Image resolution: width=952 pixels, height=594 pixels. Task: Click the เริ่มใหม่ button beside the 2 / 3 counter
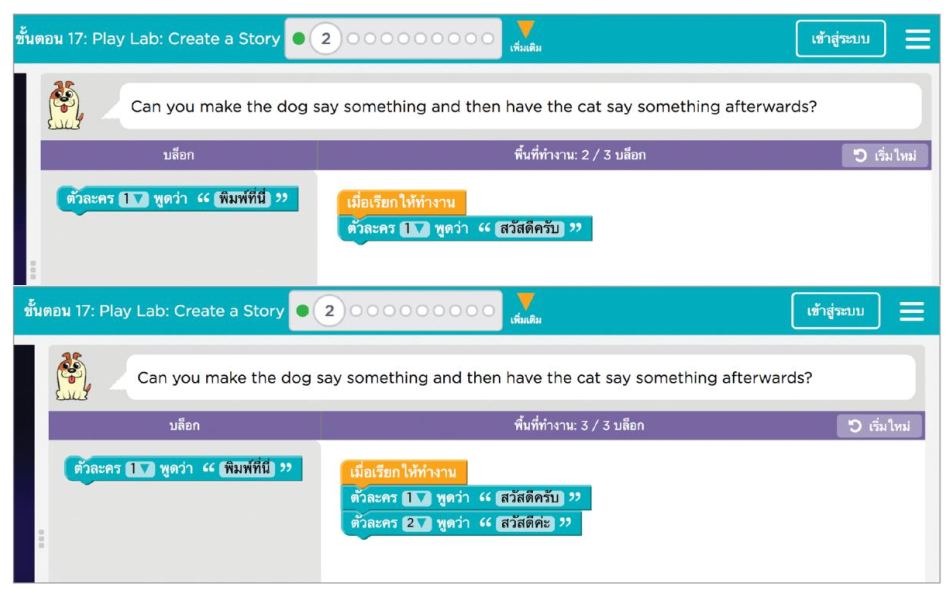885,155
